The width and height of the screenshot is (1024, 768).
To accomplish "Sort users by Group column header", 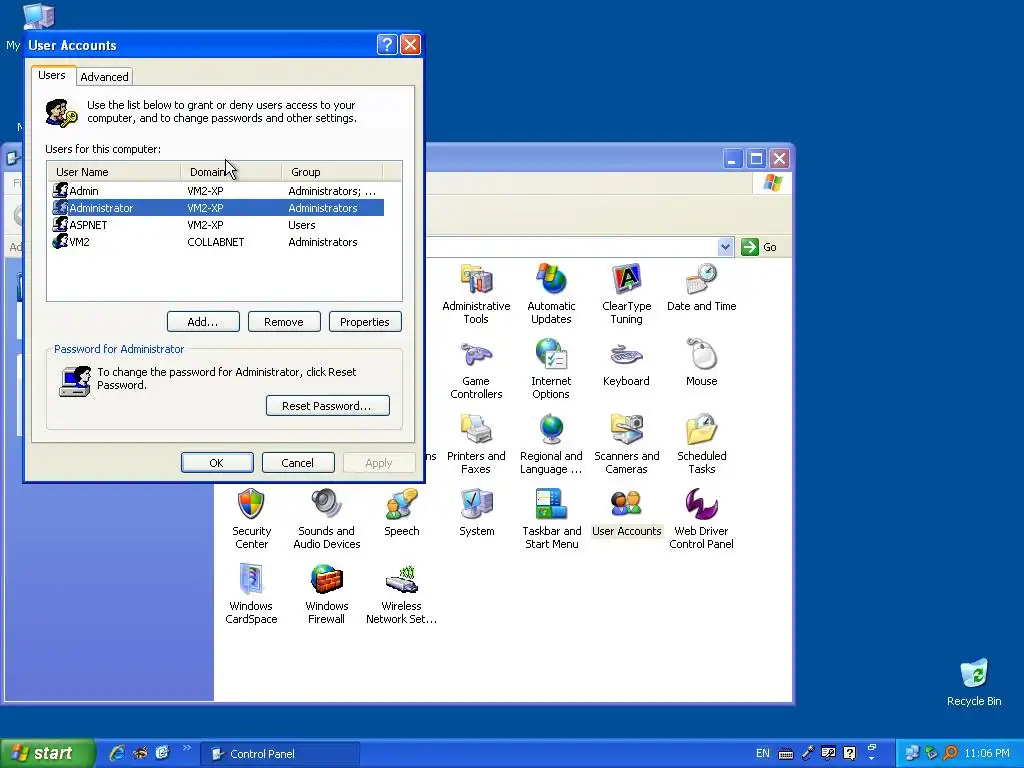I will (x=332, y=172).
